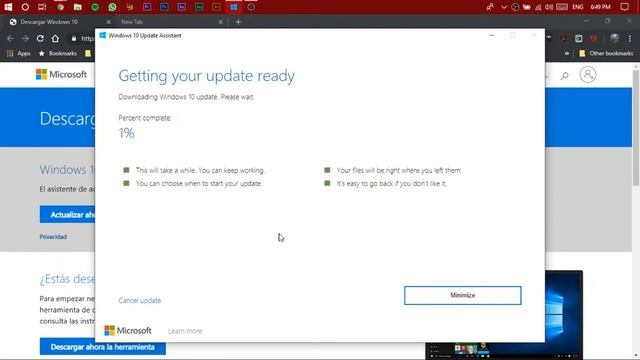Open Chrome profile avatar
Image resolution: width=640 pixels, height=360 pixels.
tap(614, 38)
